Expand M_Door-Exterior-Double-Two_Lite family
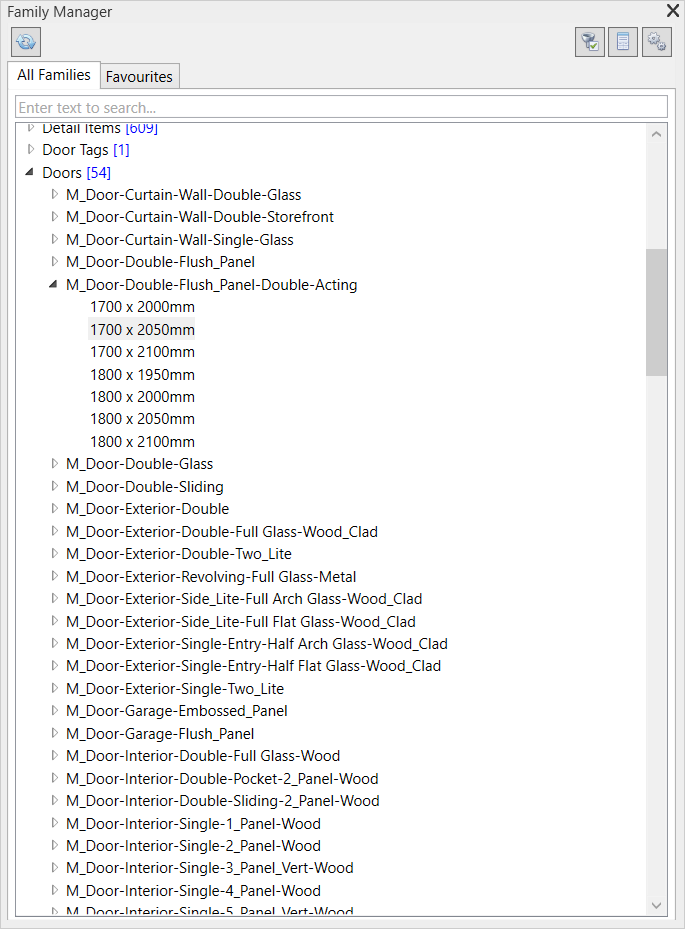This screenshot has width=685, height=929. [55, 553]
